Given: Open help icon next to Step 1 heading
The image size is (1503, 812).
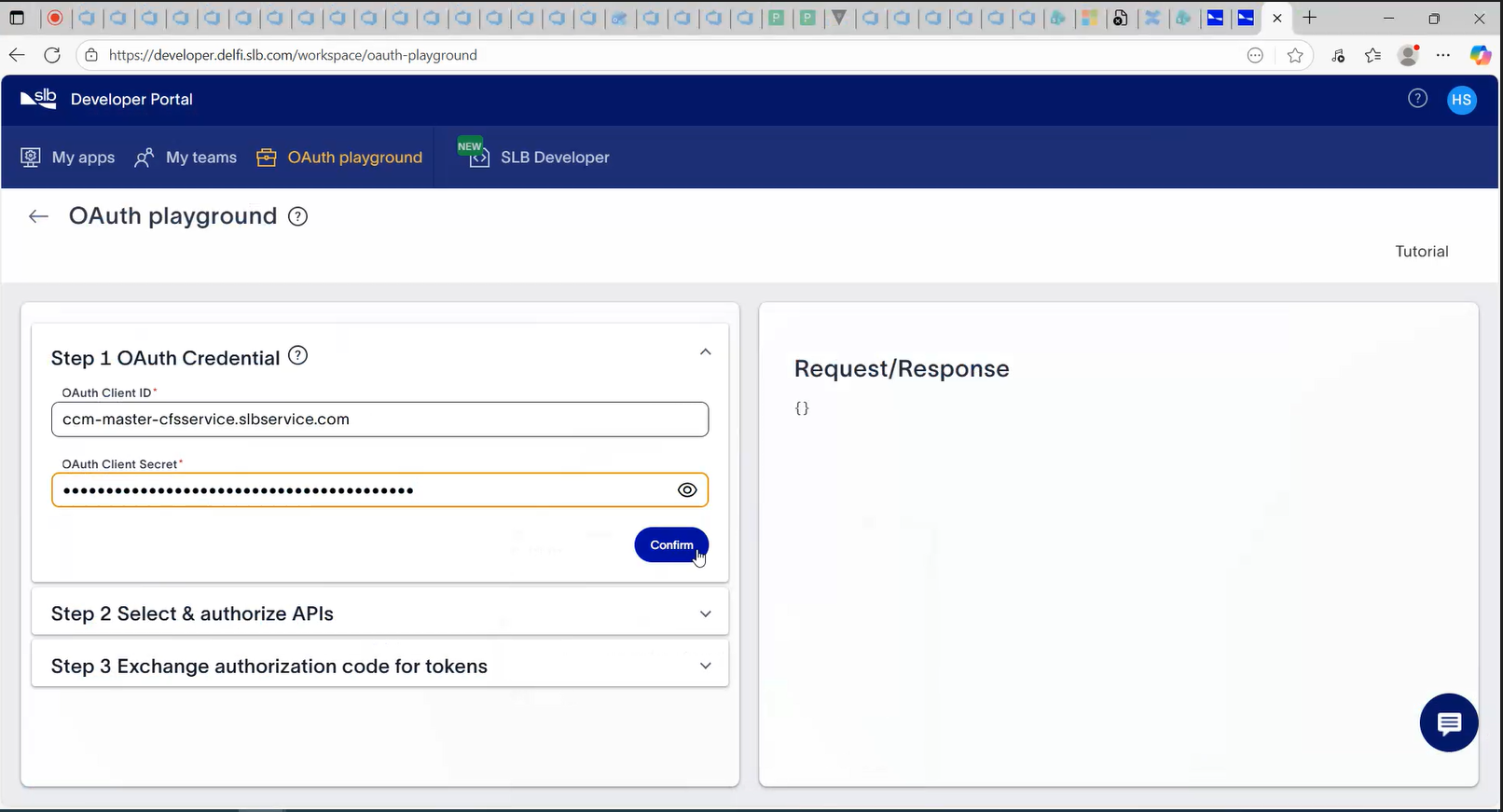Looking at the screenshot, I should pyautogui.click(x=297, y=355).
